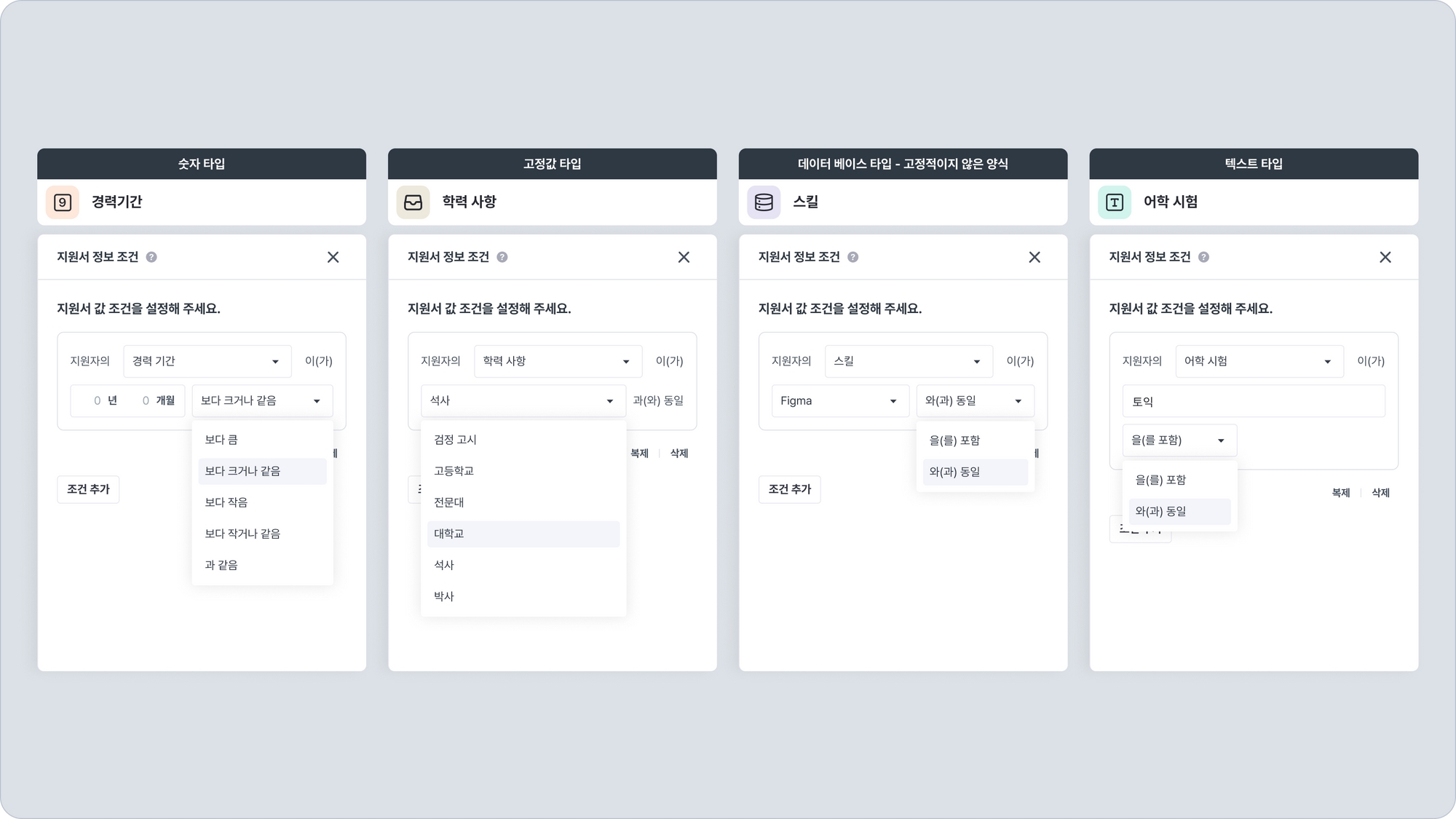Click the 년 (years) number input

(98, 400)
